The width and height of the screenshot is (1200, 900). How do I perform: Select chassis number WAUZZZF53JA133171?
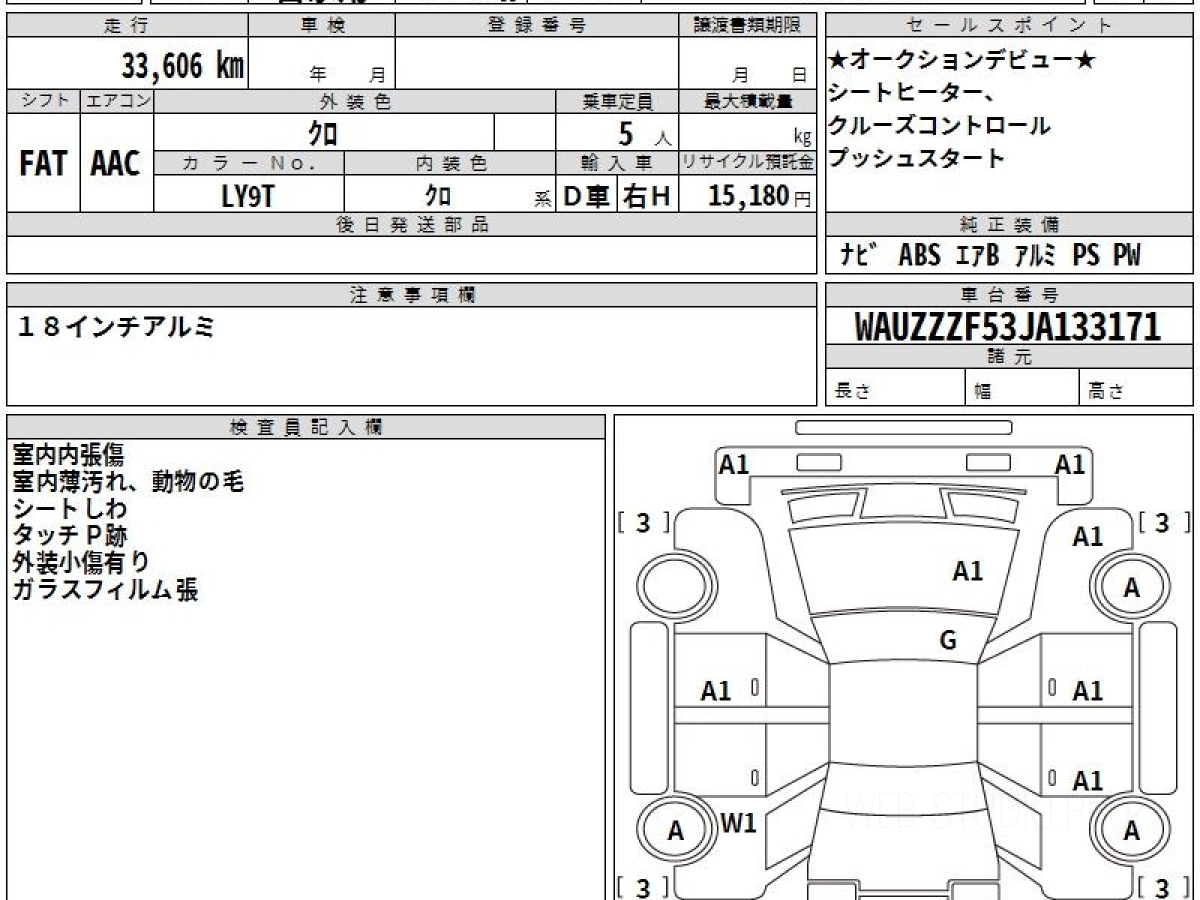coord(1008,327)
